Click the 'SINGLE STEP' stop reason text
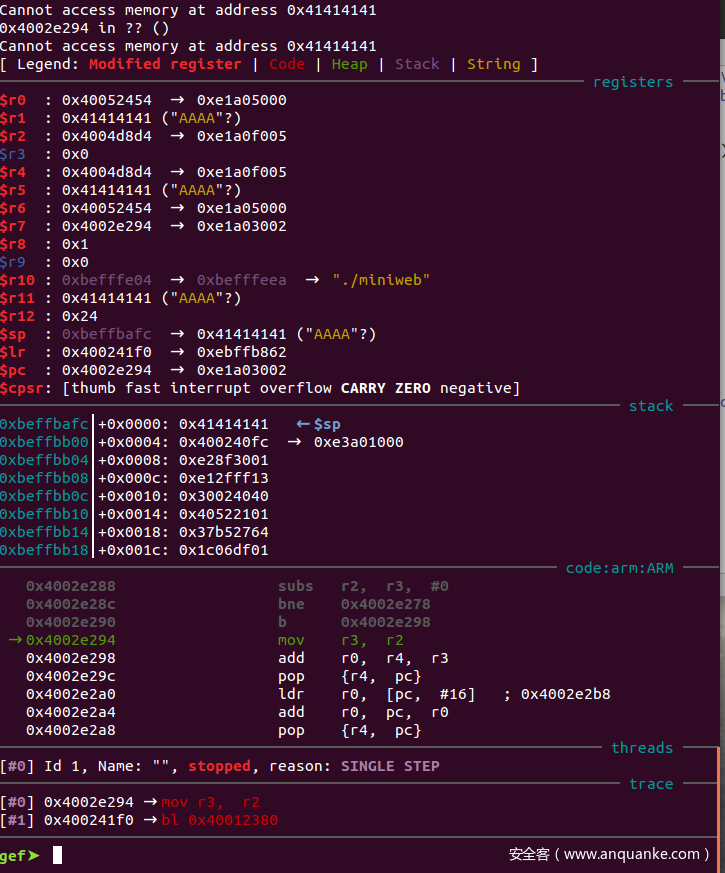This screenshot has height=873, width=725. 390,766
